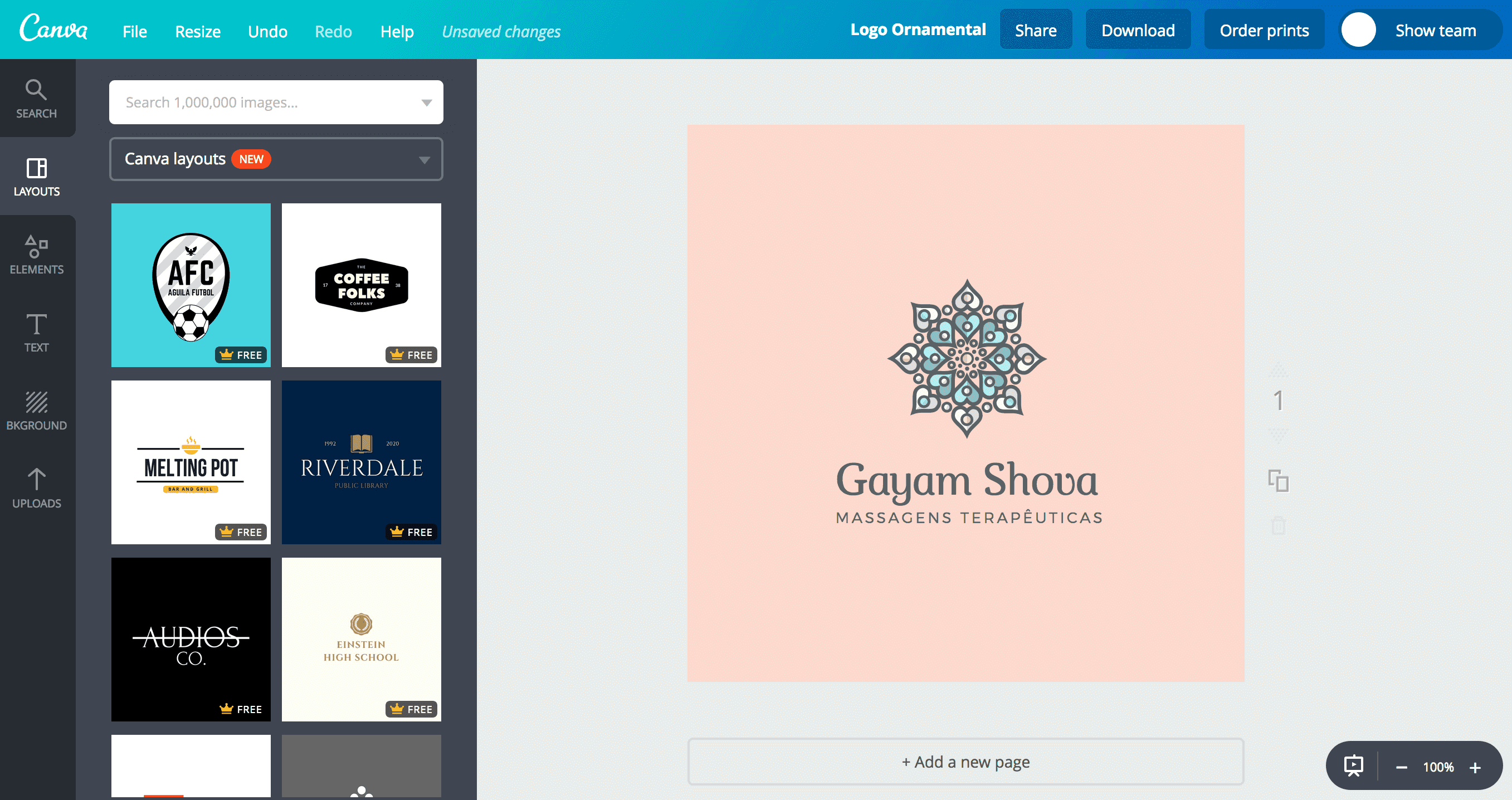Choose the Riverdale Public Library layout
The width and height of the screenshot is (1512, 800).
point(362,462)
